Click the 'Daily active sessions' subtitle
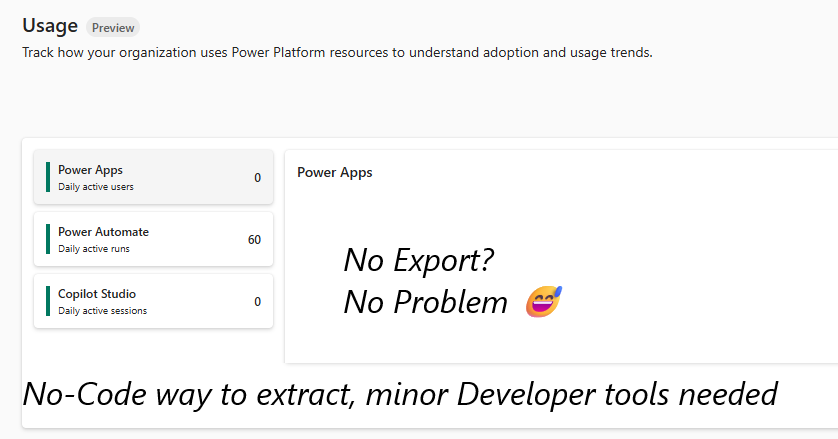This screenshot has height=439, width=838. pos(103,311)
